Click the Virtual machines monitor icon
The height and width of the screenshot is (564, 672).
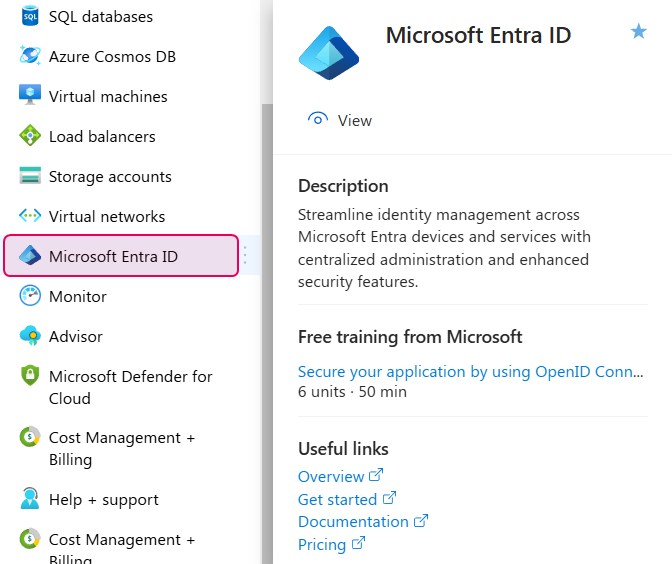[x=30, y=95]
